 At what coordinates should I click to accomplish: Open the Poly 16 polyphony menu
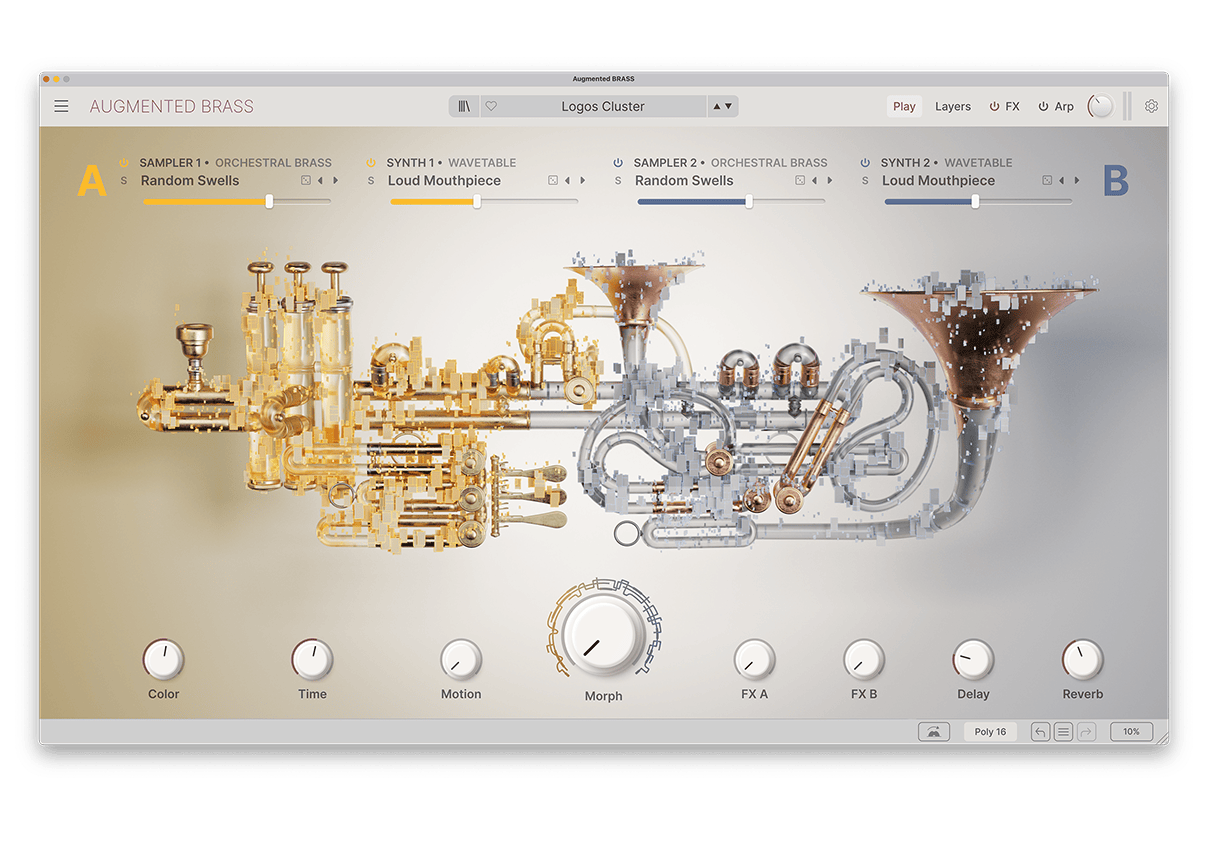point(990,732)
